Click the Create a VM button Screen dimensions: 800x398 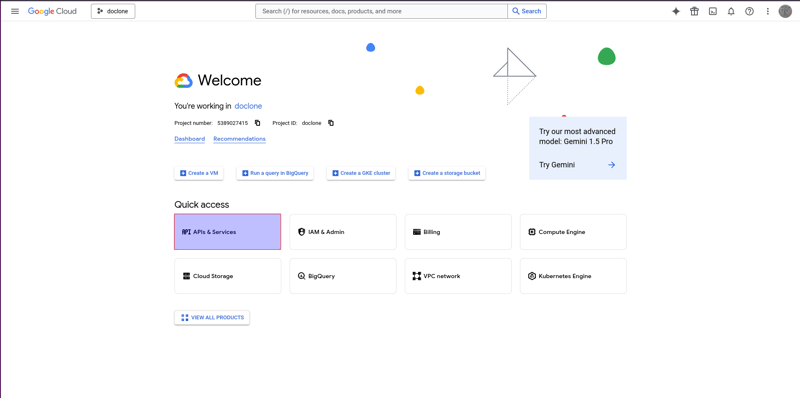(x=199, y=173)
